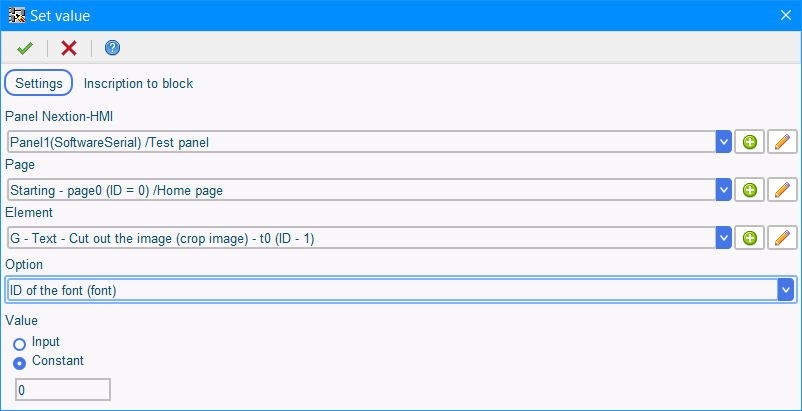Edit the selected element with pencil icon
Image resolution: width=802 pixels, height=411 pixels.
coord(782,238)
